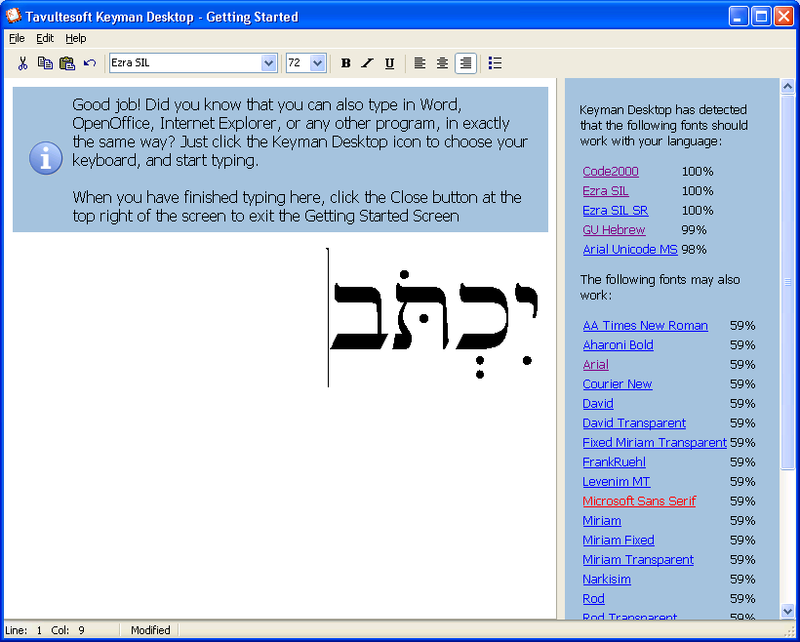Select the Arial font link
The width and height of the screenshot is (800, 642).
click(595, 365)
